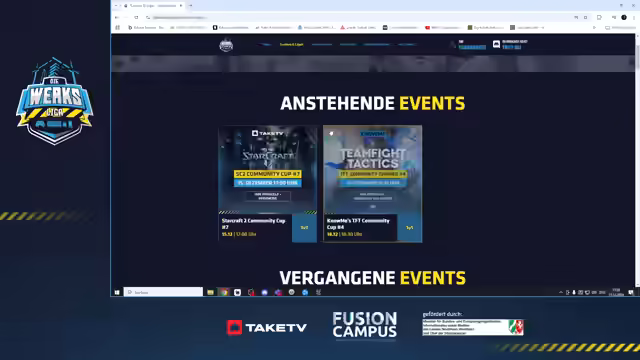
Task: Click the browser address bar
Action: click(x=359, y=18)
